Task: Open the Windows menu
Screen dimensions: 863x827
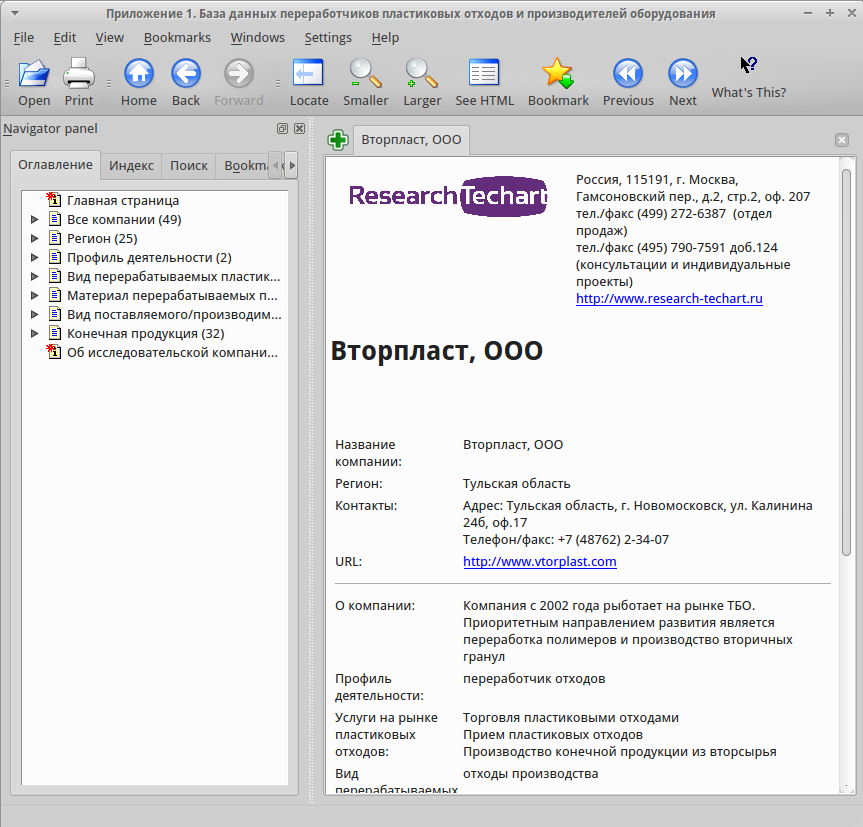Action: [258, 37]
